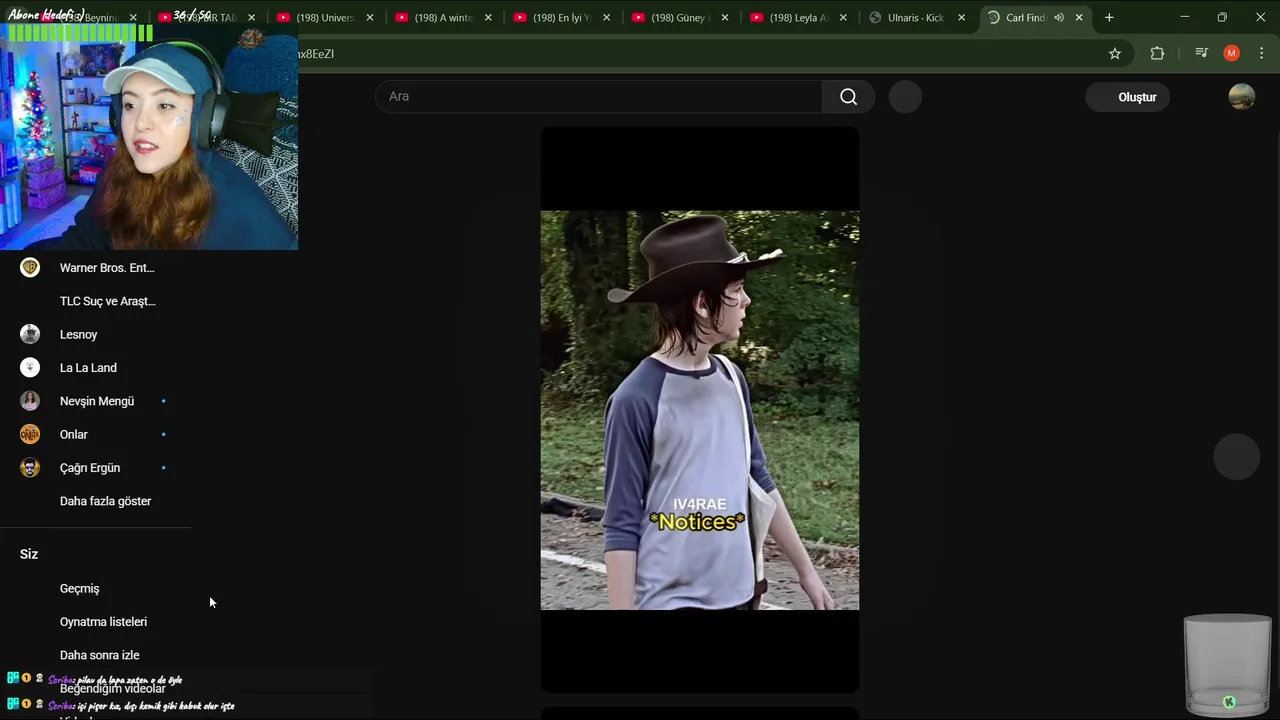
Task: Click the Warner Bros. channel logo icon
Action: point(30,268)
